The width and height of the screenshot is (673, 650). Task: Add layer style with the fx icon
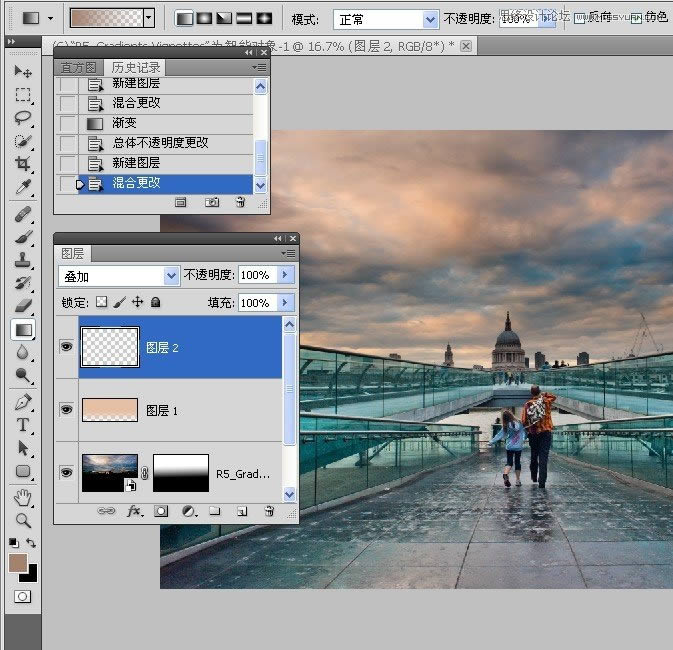pyautogui.click(x=133, y=511)
